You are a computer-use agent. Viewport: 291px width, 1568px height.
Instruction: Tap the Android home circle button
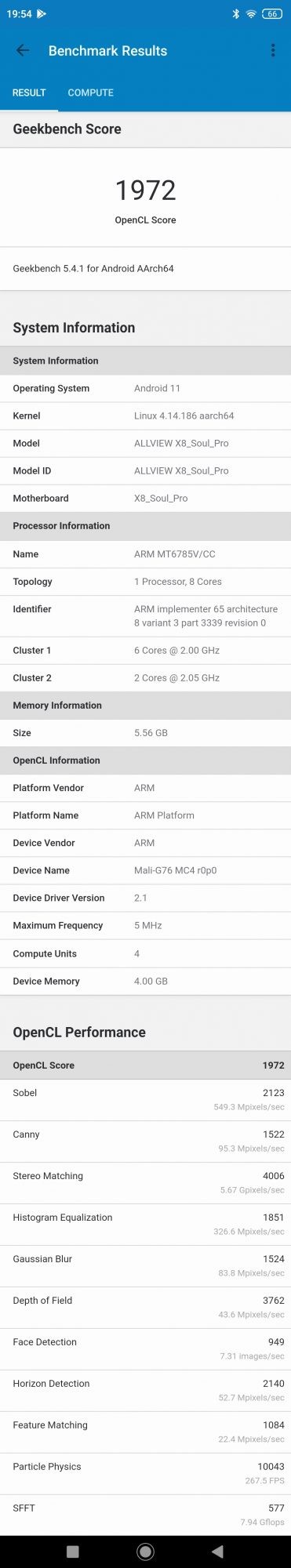pyautogui.click(x=145, y=1551)
